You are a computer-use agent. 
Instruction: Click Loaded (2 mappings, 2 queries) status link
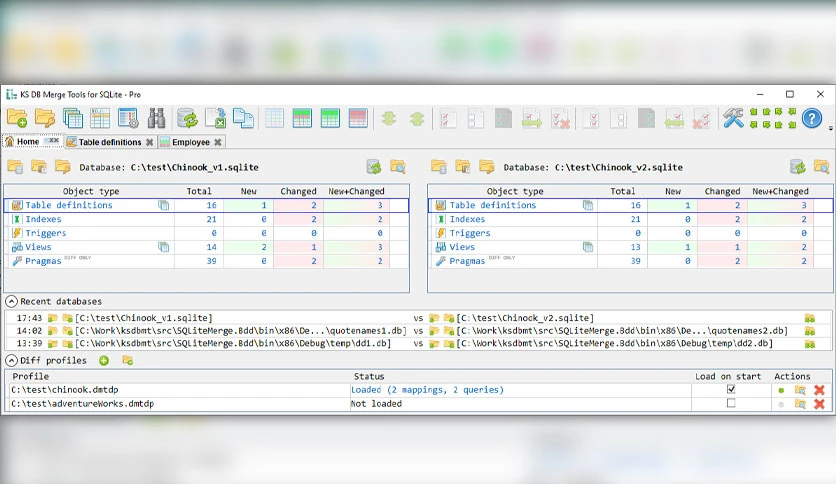427,390
